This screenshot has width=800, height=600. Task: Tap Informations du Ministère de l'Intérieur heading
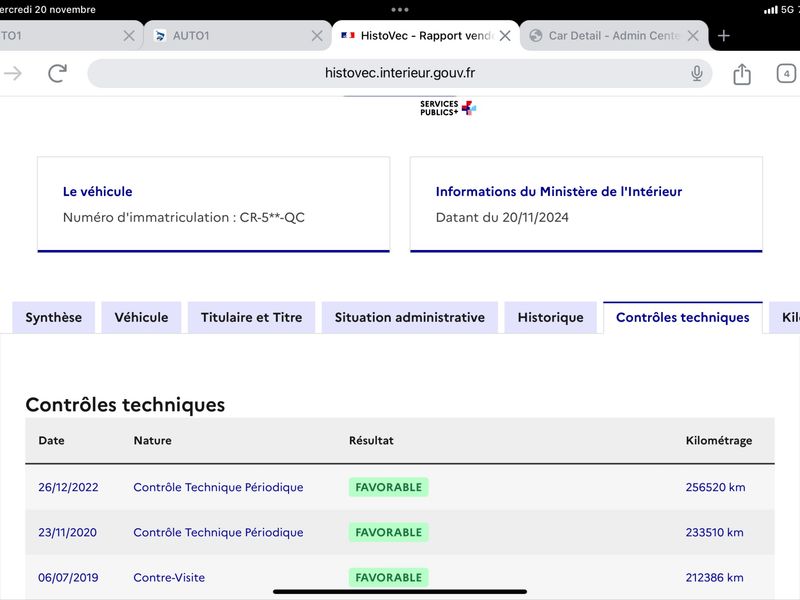[x=559, y=191]
